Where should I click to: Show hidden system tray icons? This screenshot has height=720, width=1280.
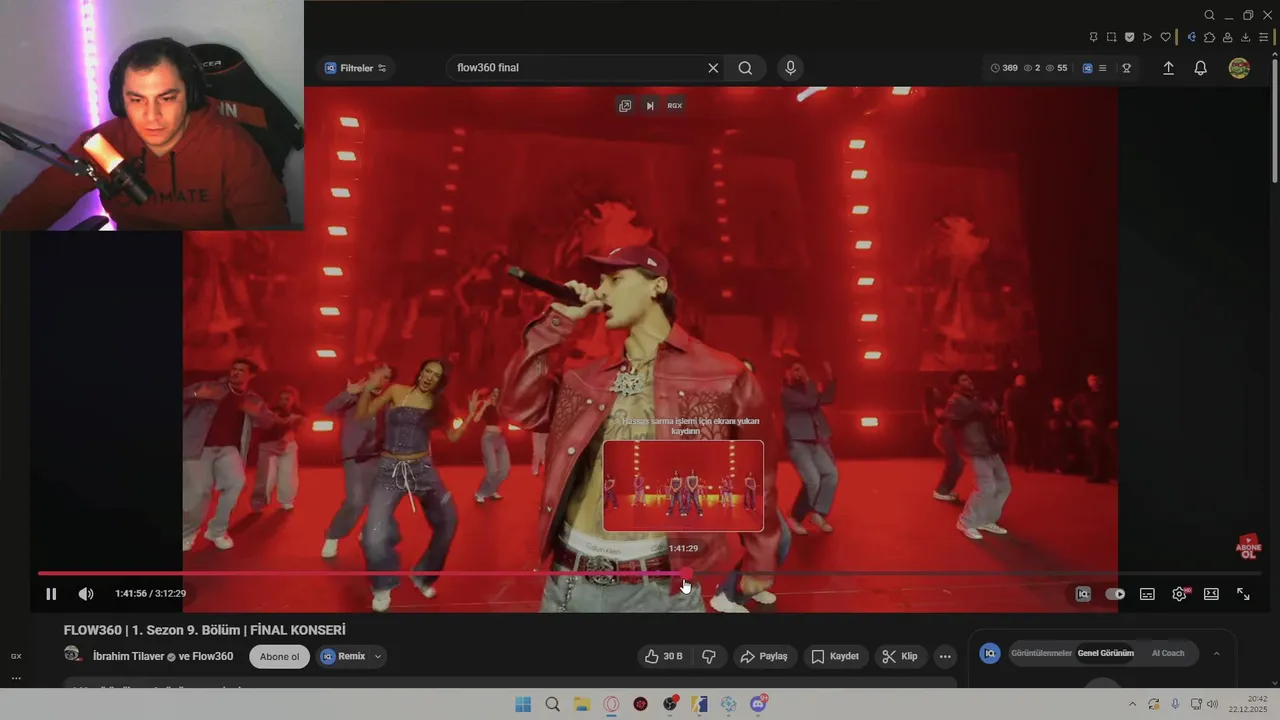[1132, 705]
